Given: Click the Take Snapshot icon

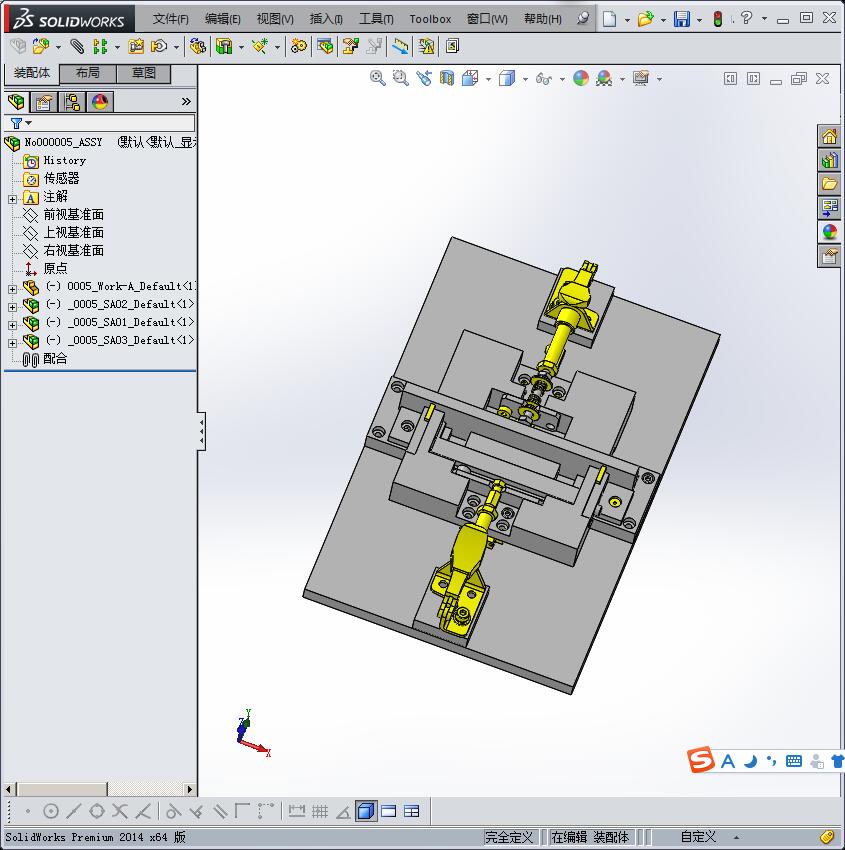Looking at the screenshot, I should click(452, 47).
